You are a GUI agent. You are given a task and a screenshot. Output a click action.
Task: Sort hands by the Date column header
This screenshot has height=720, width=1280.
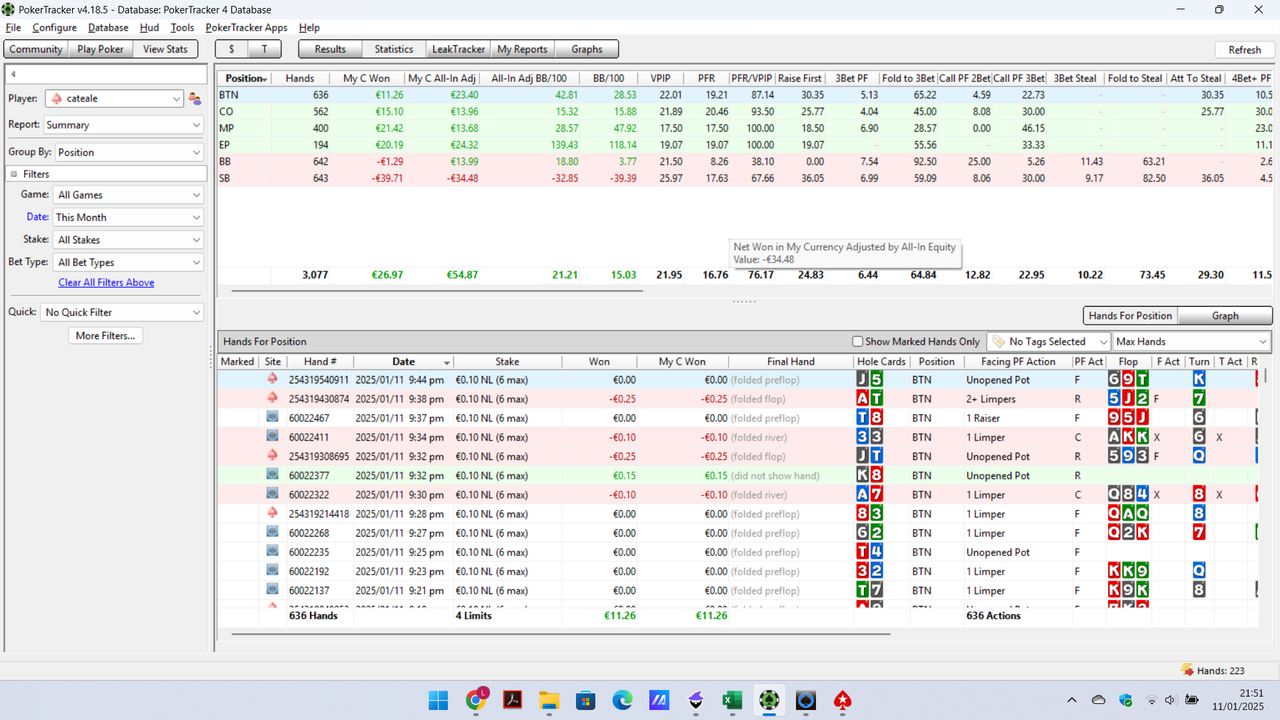coord(403,362)
